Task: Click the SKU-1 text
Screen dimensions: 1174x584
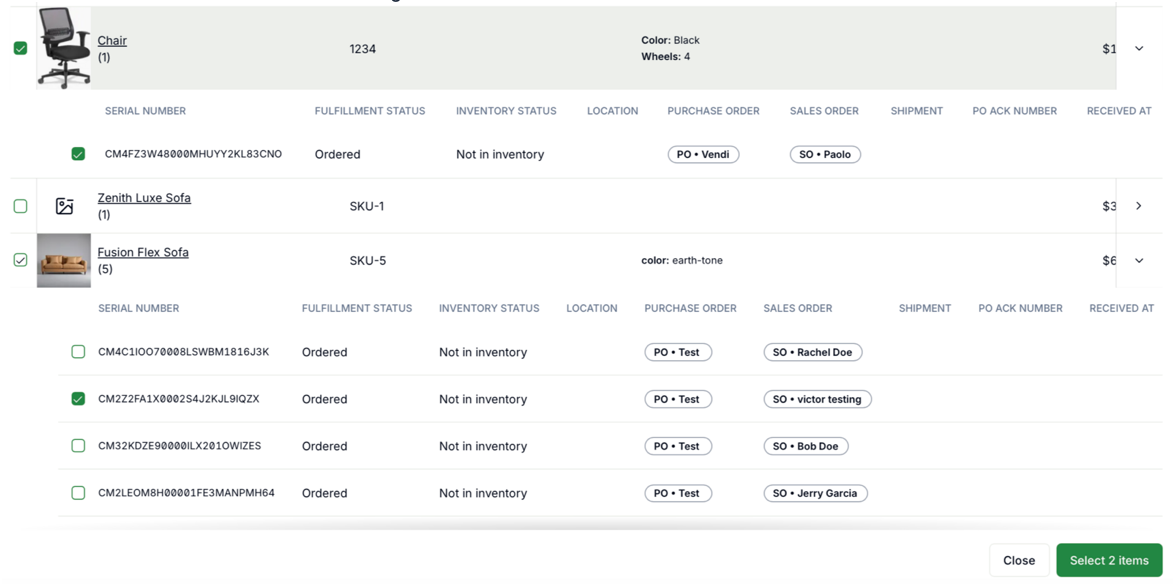Action: (x=367, y=206)
